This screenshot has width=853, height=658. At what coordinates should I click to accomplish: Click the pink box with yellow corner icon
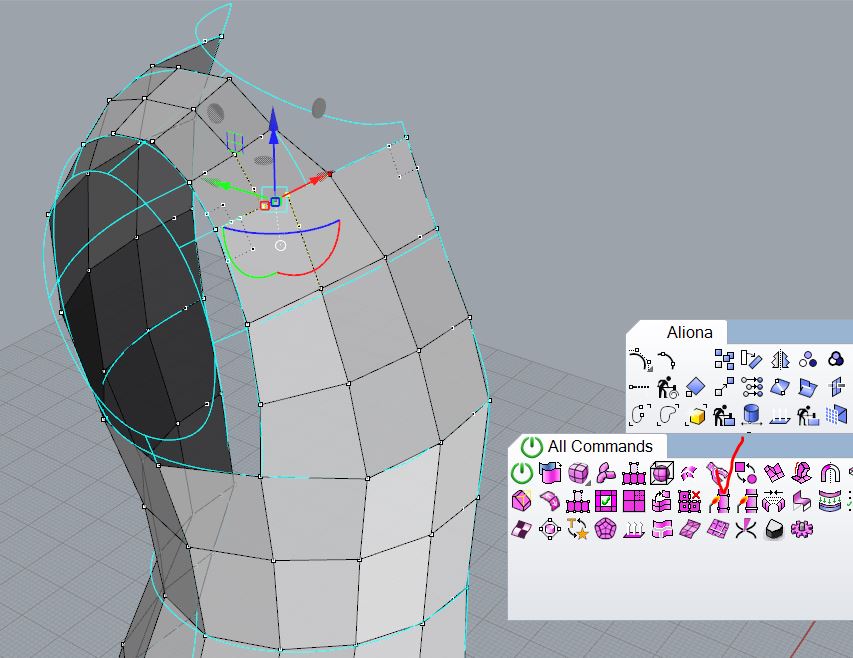(x=522, y=501)
